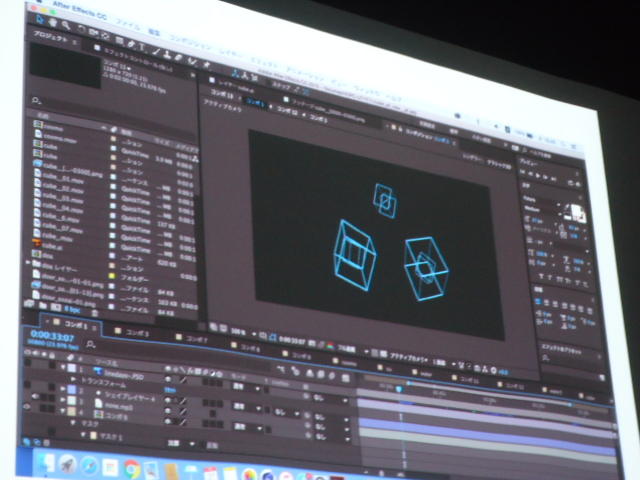Screen dimensions: 640x480
Task: Open the 100% magnification dropdown in viewer
Action: pos(243,333)
